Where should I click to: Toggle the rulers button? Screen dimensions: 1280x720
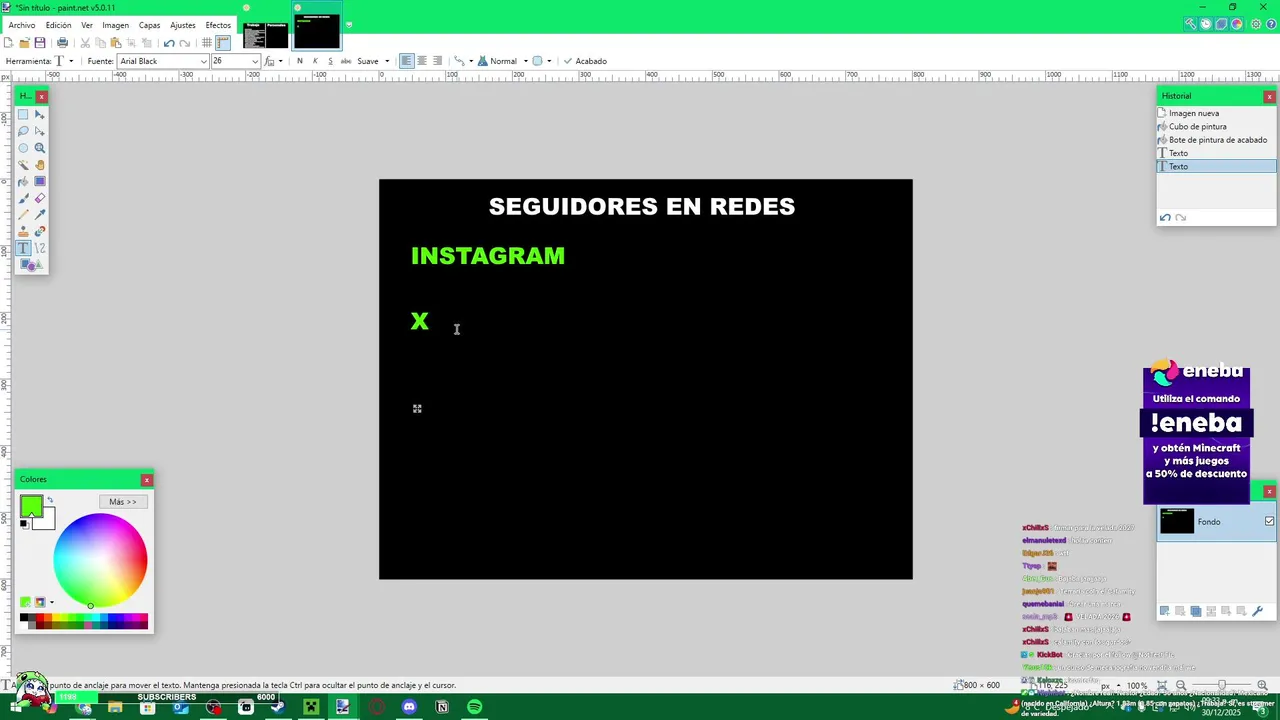(x=223, y=43)
